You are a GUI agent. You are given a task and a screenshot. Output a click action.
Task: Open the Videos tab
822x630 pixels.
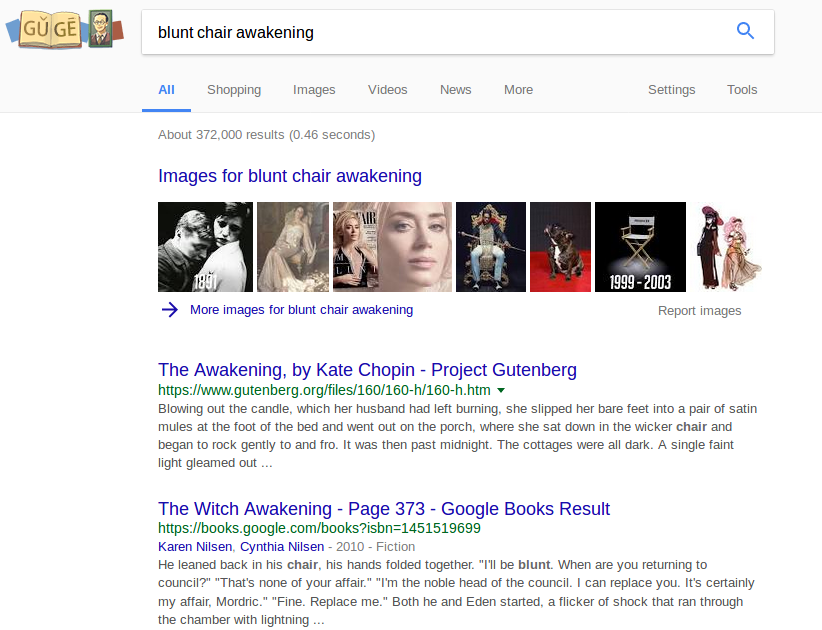coord(387,90)
